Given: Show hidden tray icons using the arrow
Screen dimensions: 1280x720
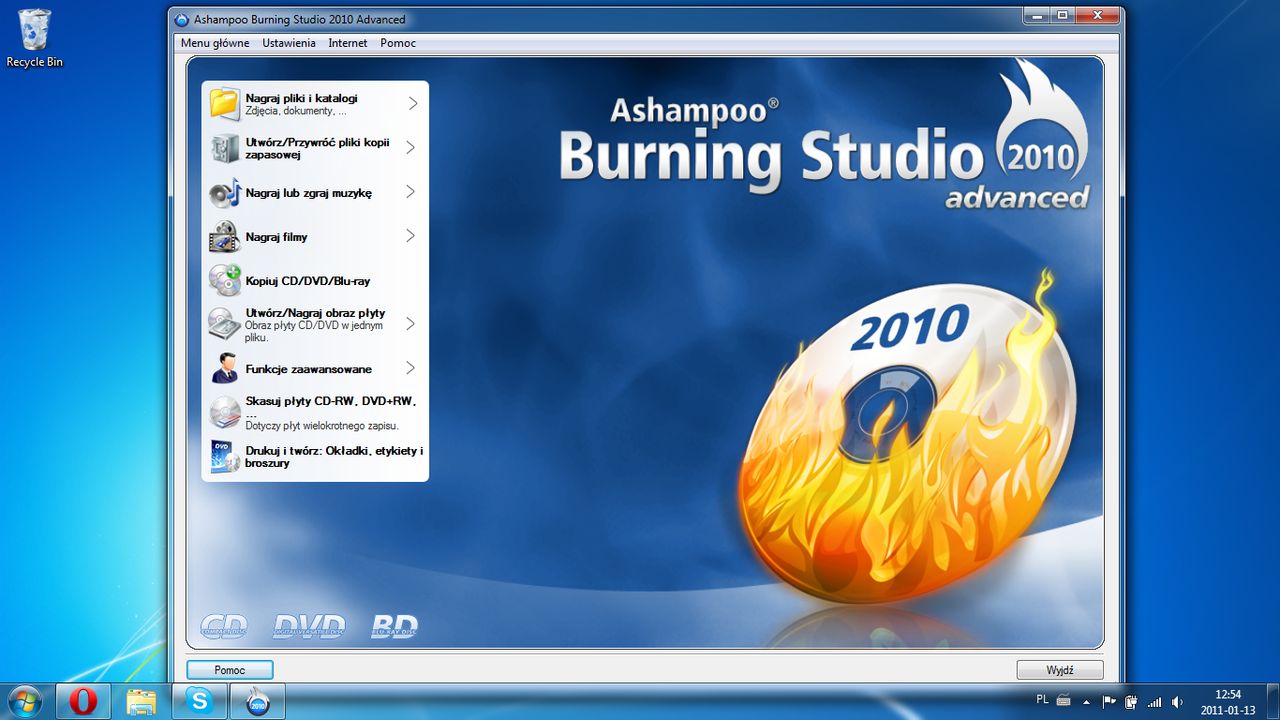Looking at the screenshot, I should (1086, 701).
